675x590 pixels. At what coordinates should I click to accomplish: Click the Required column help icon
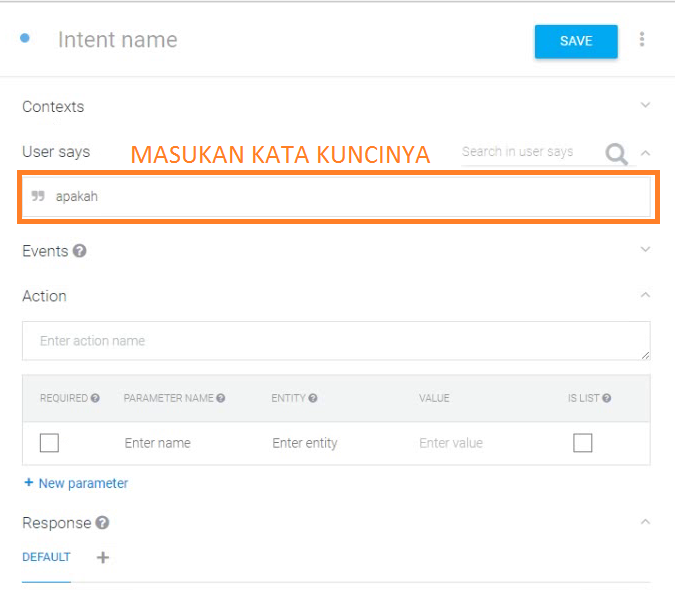point(95,398)
